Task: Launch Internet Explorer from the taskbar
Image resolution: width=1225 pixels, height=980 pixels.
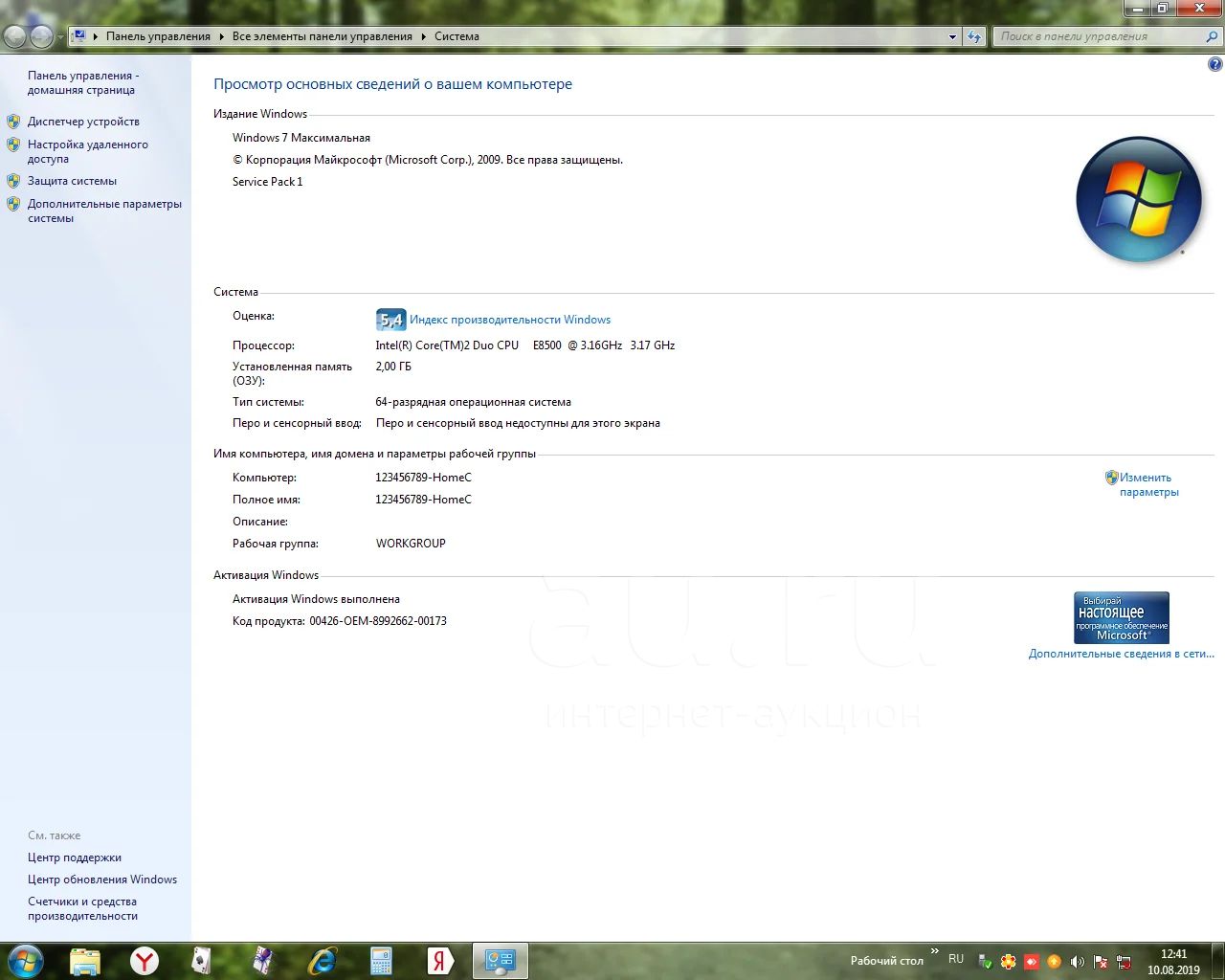Action: coord(322,961)
